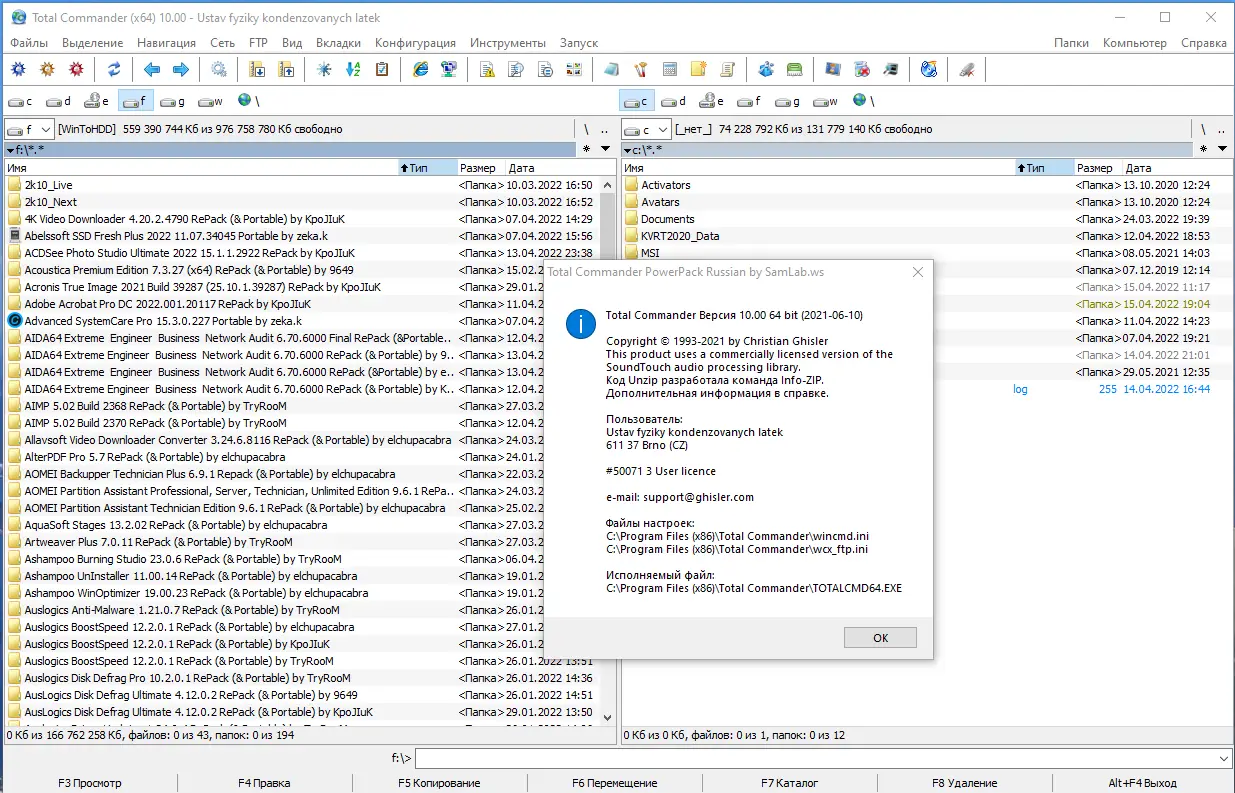The width and height of the screenshot is (1235, 793).
Task: Open left panel favorites asterisk menu
Action: (586, 149)
